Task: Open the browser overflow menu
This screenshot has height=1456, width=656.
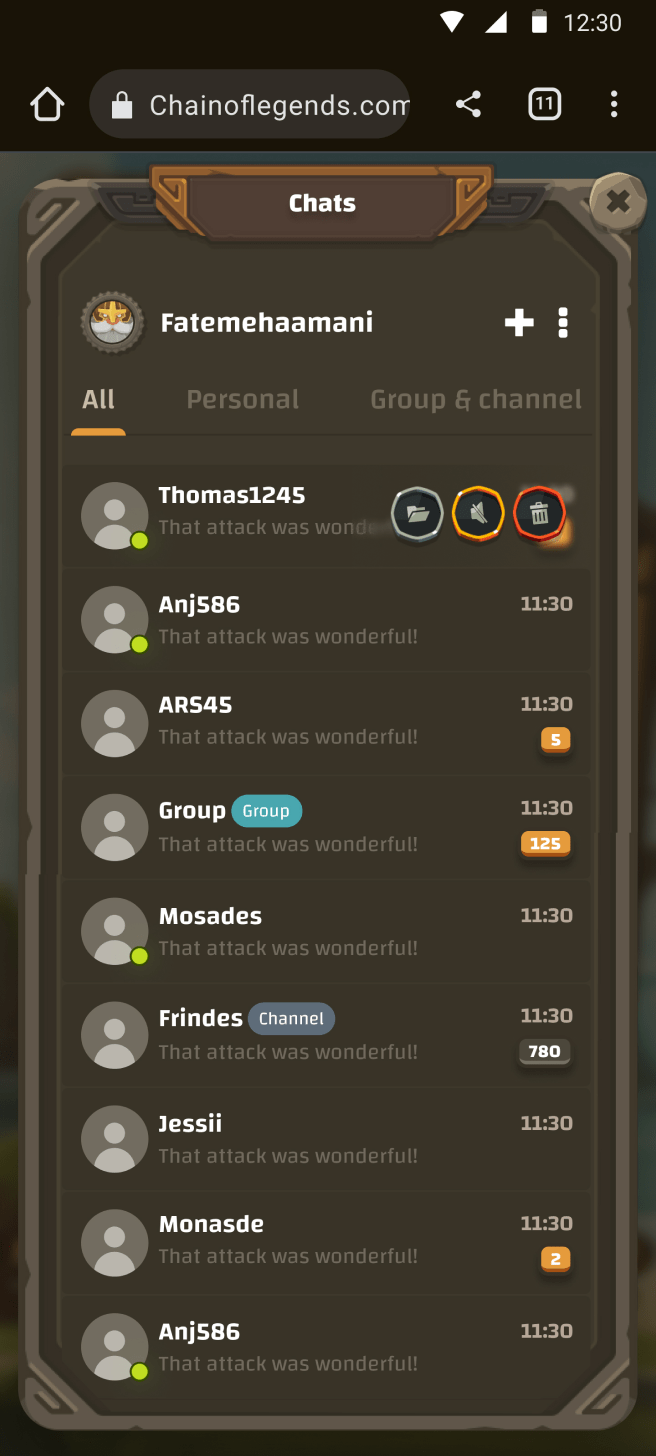Action: click(x=614, y=104)
